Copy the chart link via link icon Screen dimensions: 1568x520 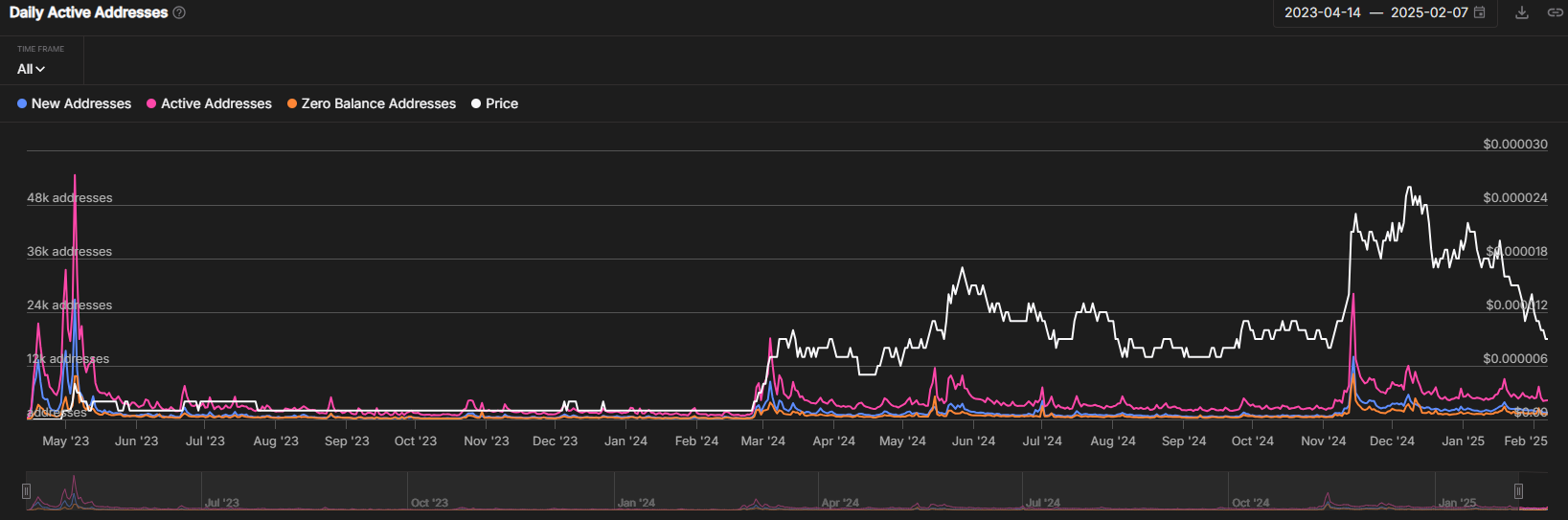click(x=1555, y=12)
